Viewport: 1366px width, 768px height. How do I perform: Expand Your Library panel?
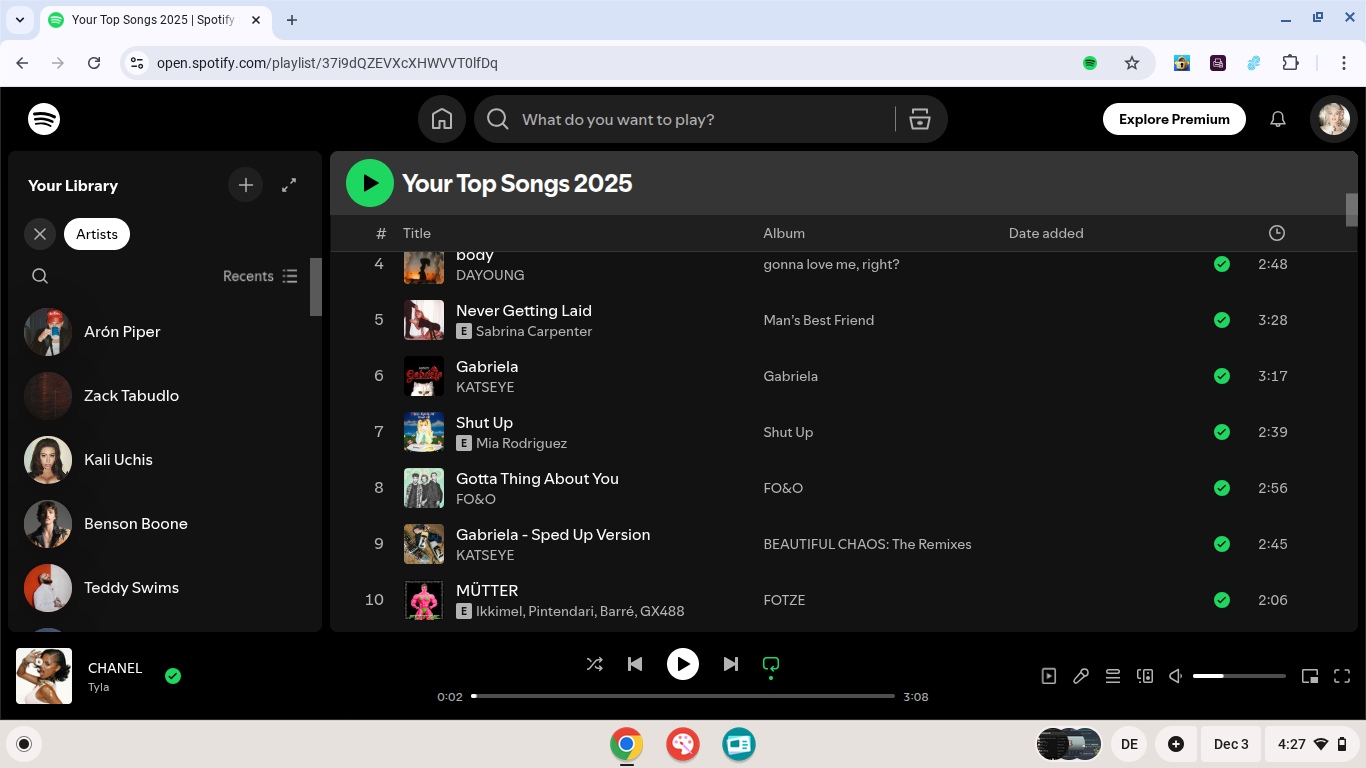click(289, 185)
